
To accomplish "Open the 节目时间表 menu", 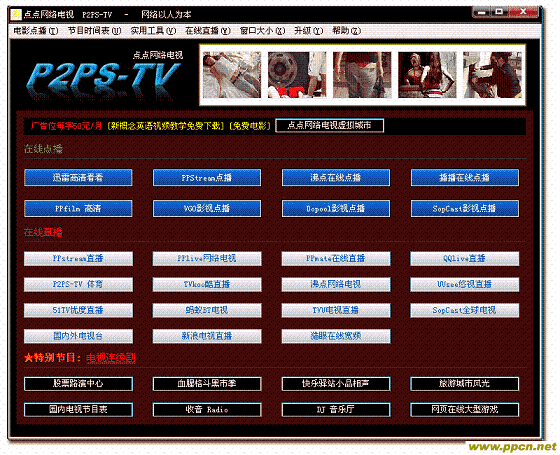I will coord(95,31).
